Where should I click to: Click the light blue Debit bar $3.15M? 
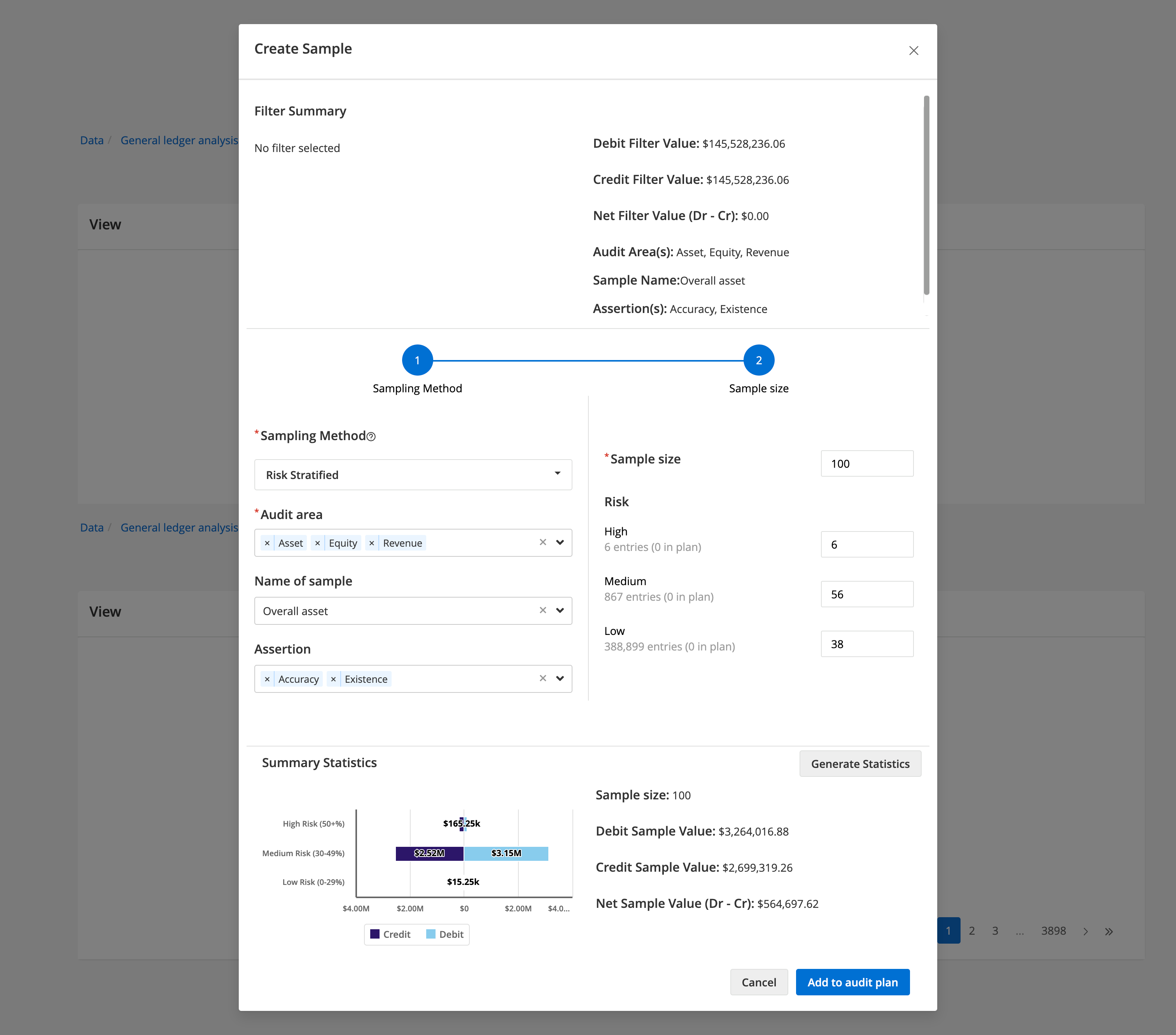click(506, 853)
